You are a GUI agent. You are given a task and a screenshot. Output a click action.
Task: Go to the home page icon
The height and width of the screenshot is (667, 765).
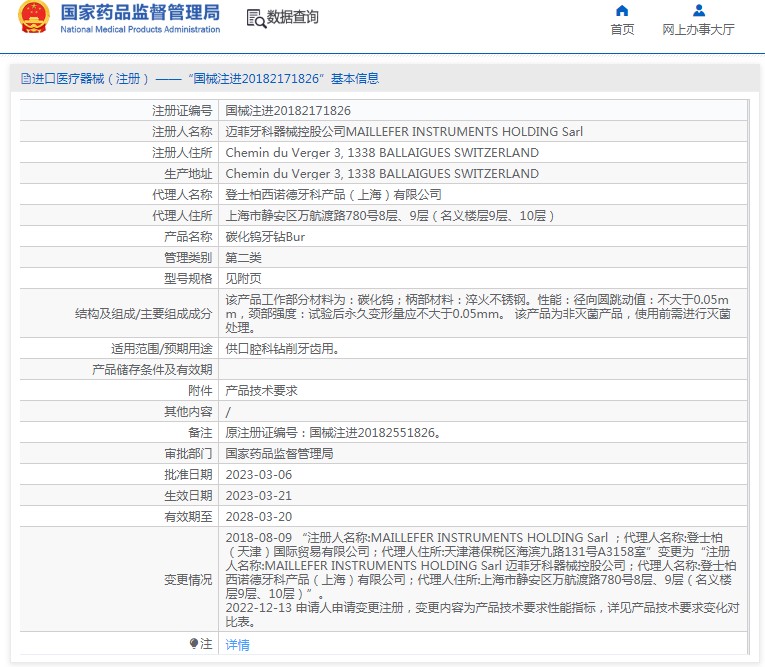pyautogui.click(x=622, y=11)
